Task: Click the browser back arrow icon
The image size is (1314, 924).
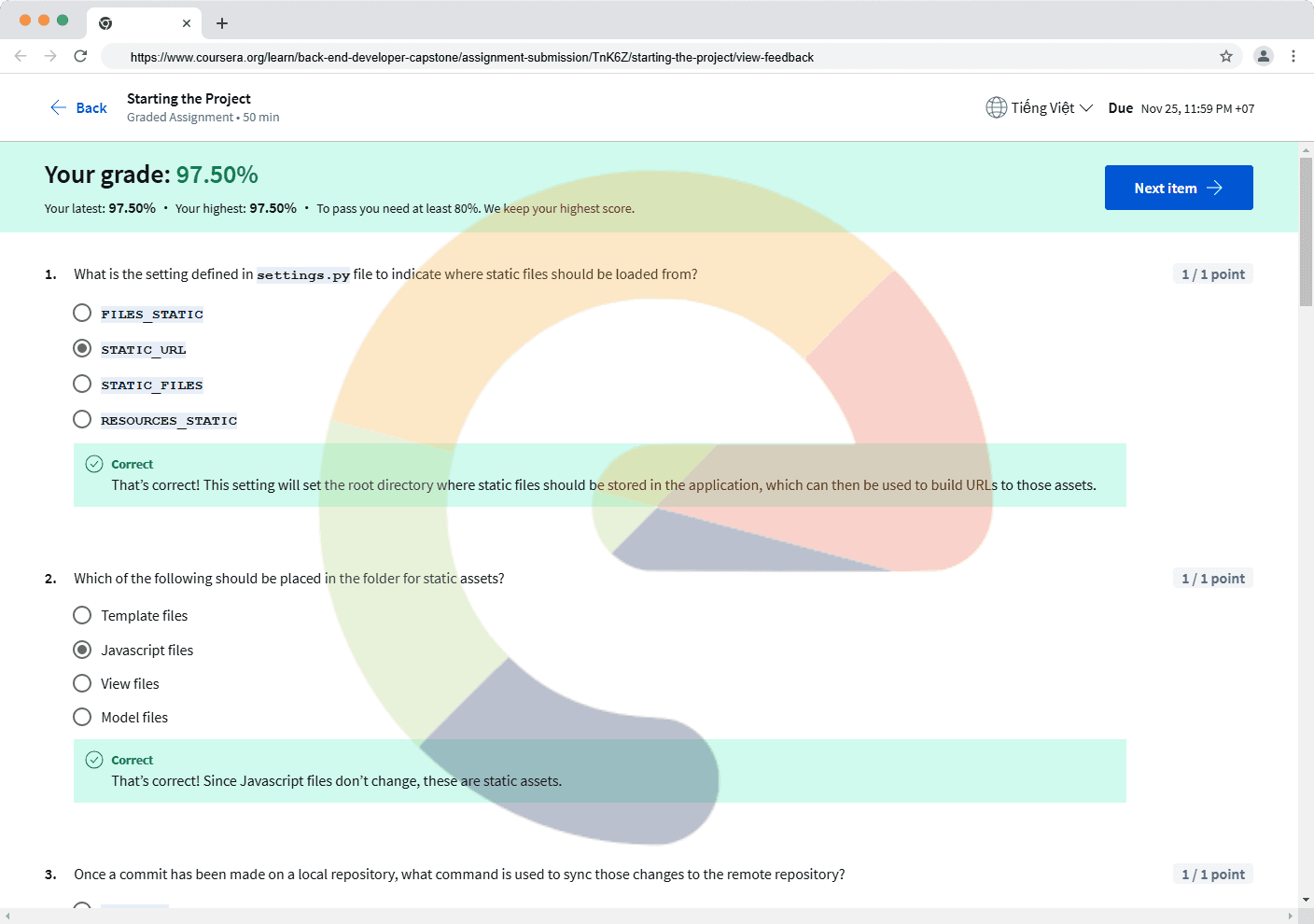Action: (21, 56)
